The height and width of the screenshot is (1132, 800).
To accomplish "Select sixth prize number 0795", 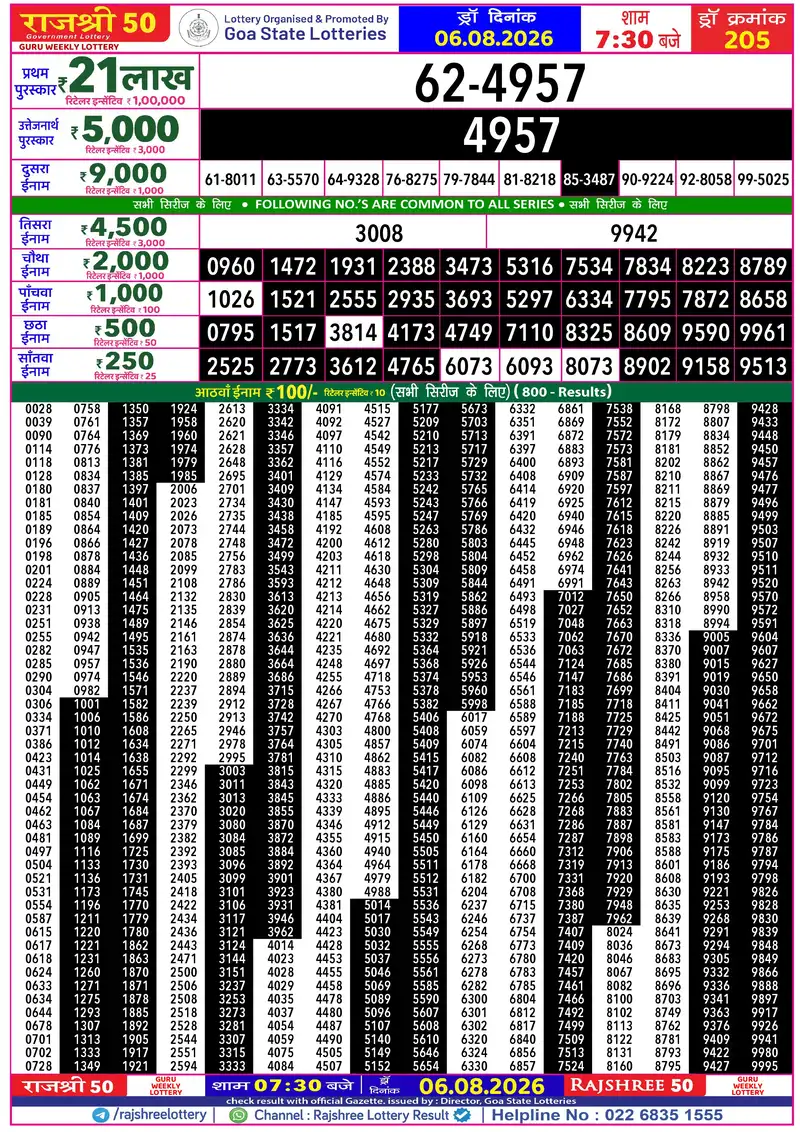I will coord(231,333).
